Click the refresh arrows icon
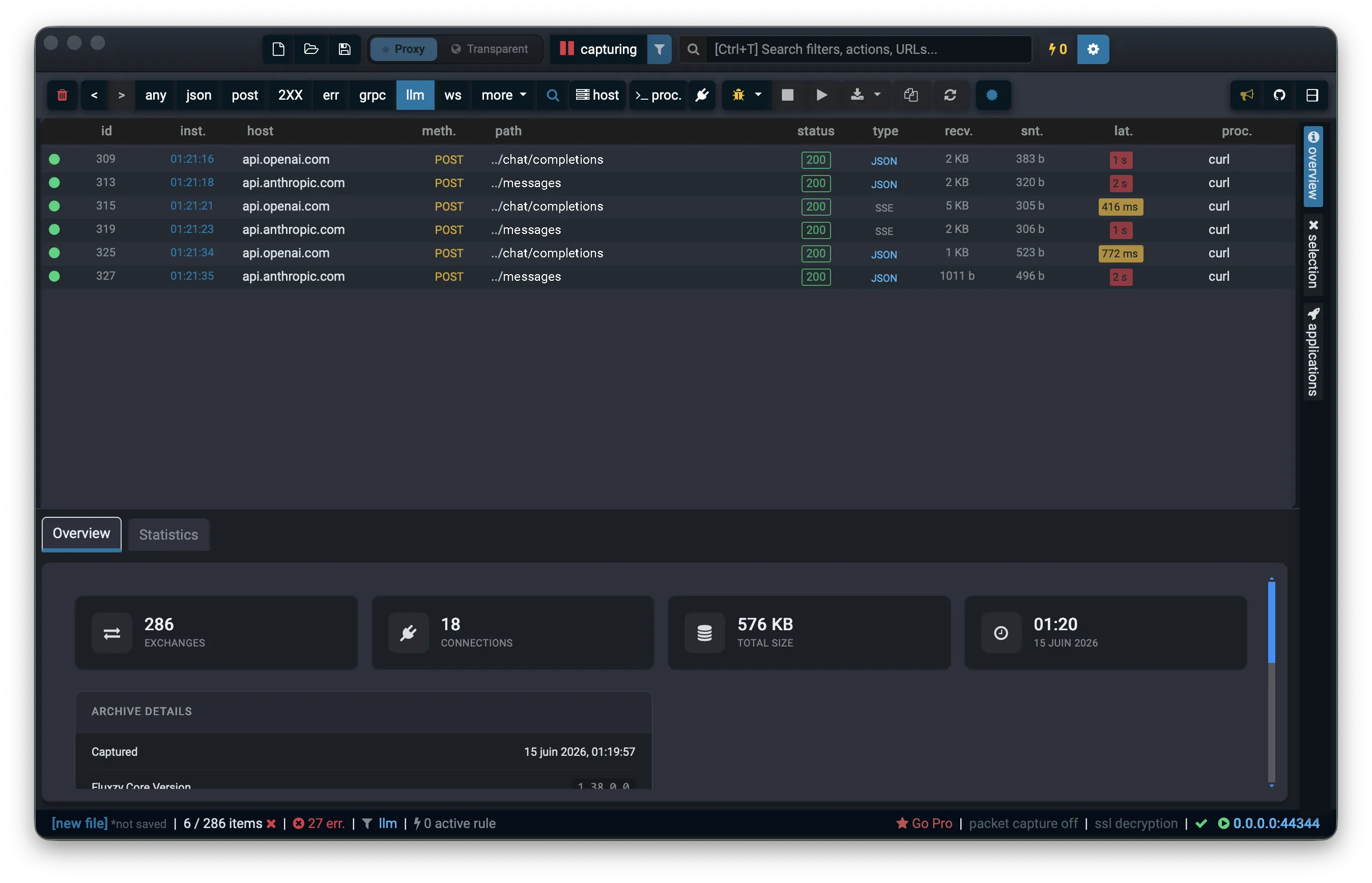The width and height of the screenshot is (1372, 883). click(950, 95)
